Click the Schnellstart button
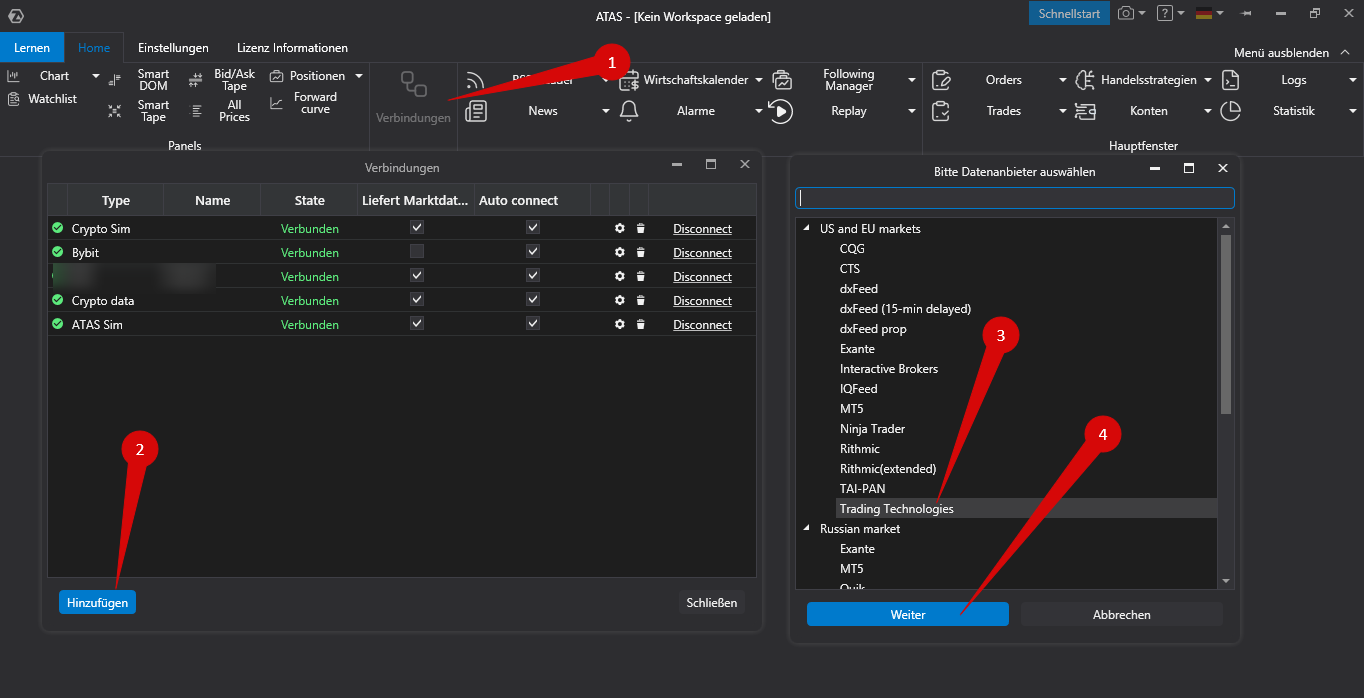Screen dimensions: 1364x698 [1069, 13]
